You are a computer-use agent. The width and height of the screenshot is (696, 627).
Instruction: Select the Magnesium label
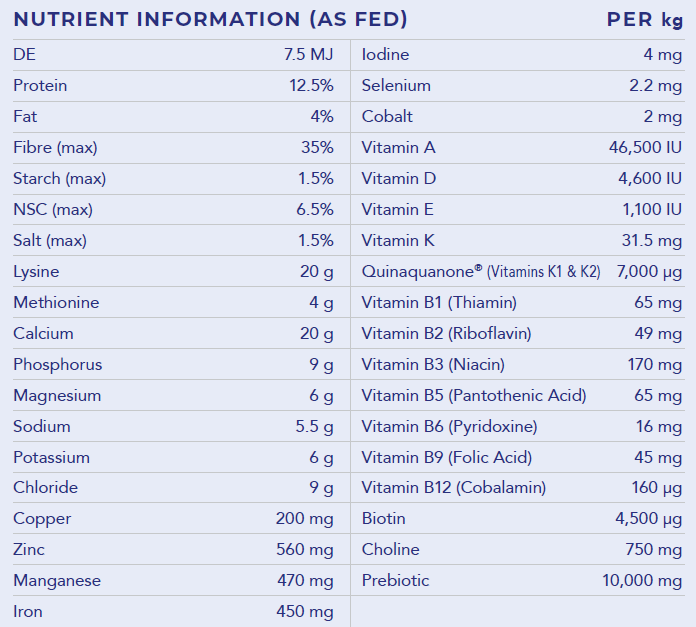[57, 396]
